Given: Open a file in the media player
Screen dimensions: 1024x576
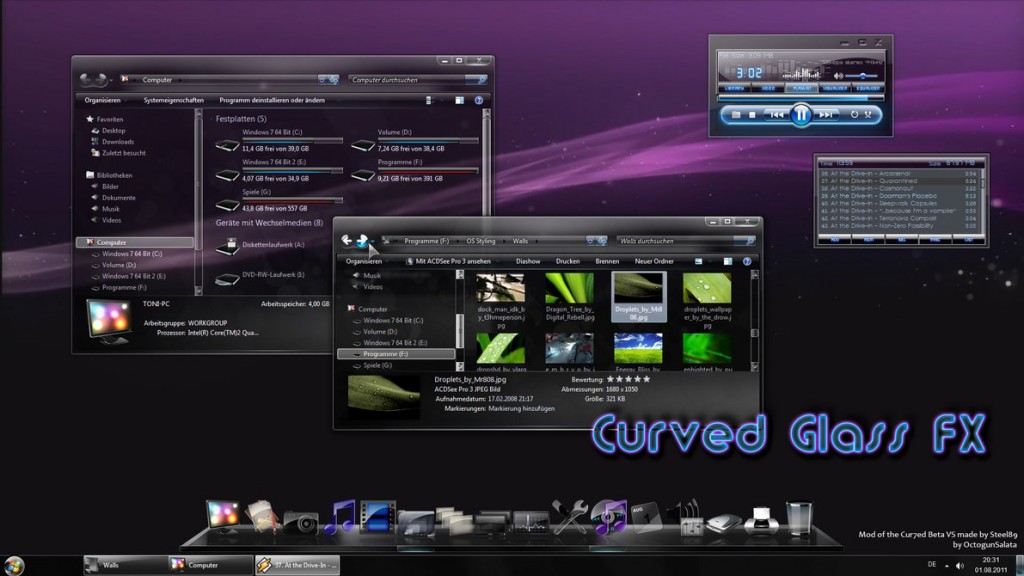Looking at the screenshot, I should [x=736, y=114].
